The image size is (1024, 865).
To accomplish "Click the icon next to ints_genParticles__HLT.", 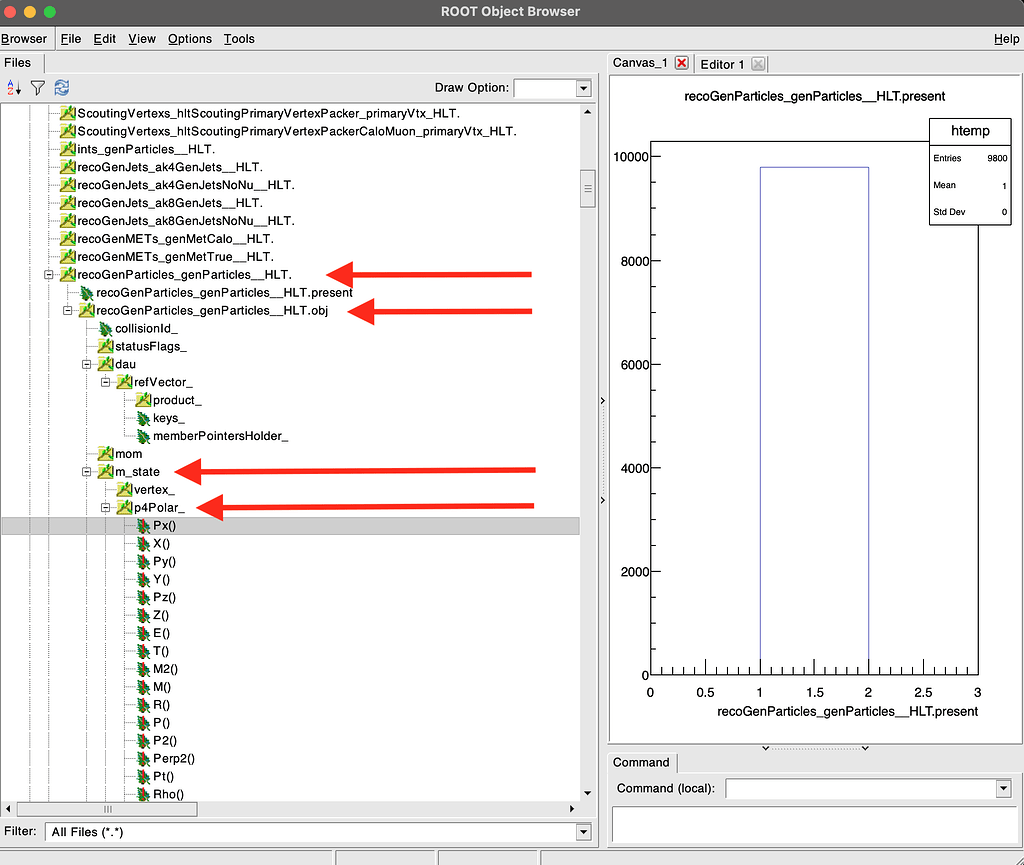I will click(68, 149).
